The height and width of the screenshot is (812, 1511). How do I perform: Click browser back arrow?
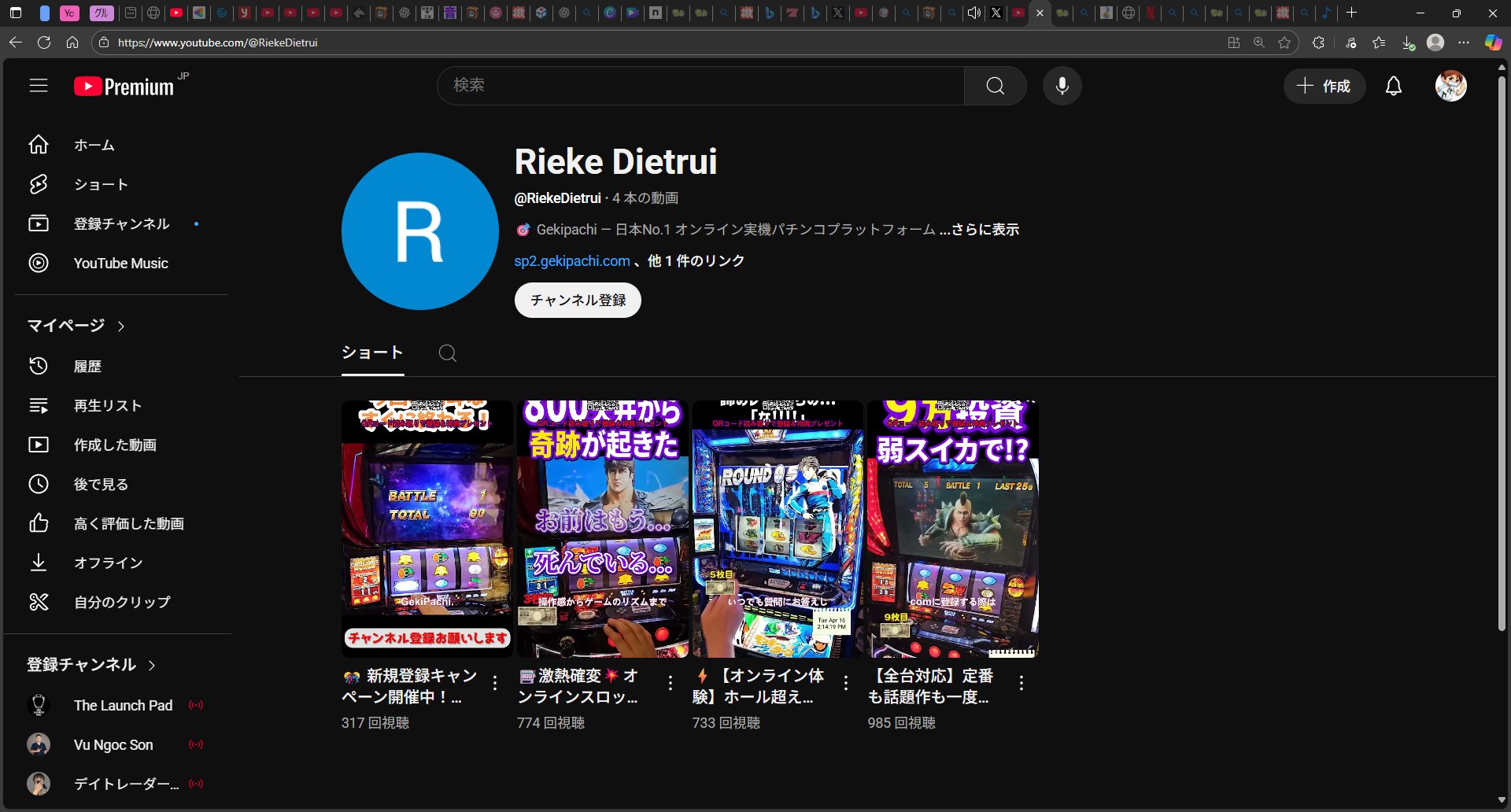16,42
